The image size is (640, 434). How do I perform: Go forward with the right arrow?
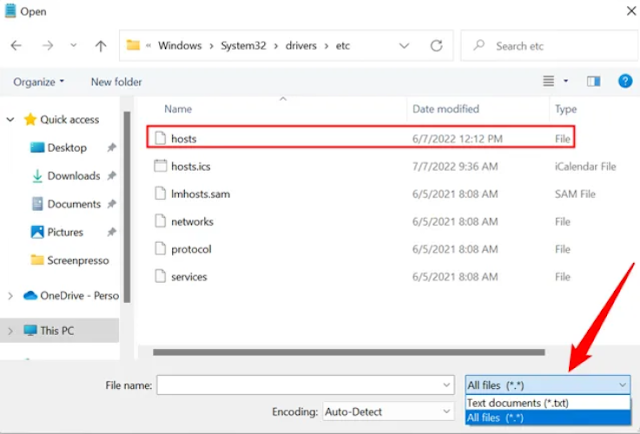tap(48, 45)
